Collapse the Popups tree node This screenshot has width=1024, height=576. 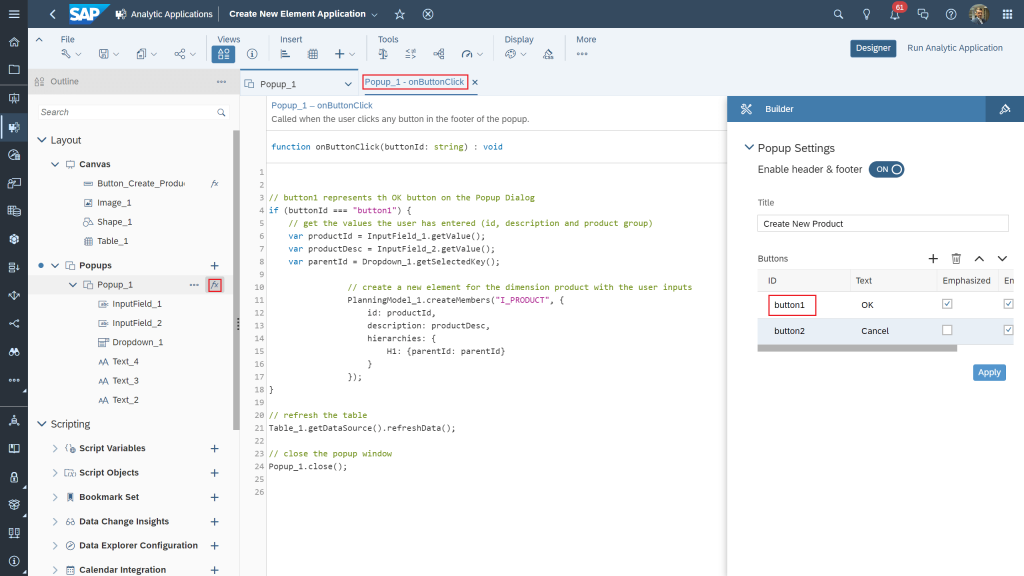click(x=56, y=266)
